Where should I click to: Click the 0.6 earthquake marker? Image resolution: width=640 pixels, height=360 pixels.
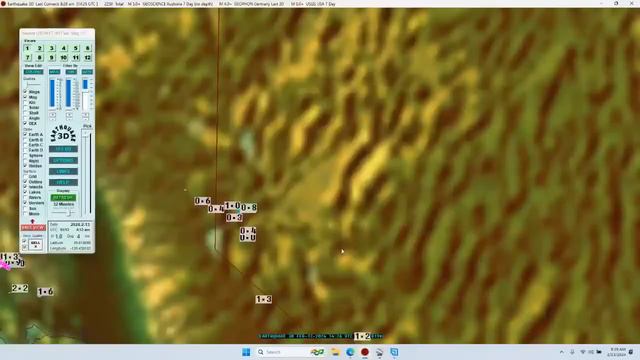pyautogui.click(x=202, y=201)
